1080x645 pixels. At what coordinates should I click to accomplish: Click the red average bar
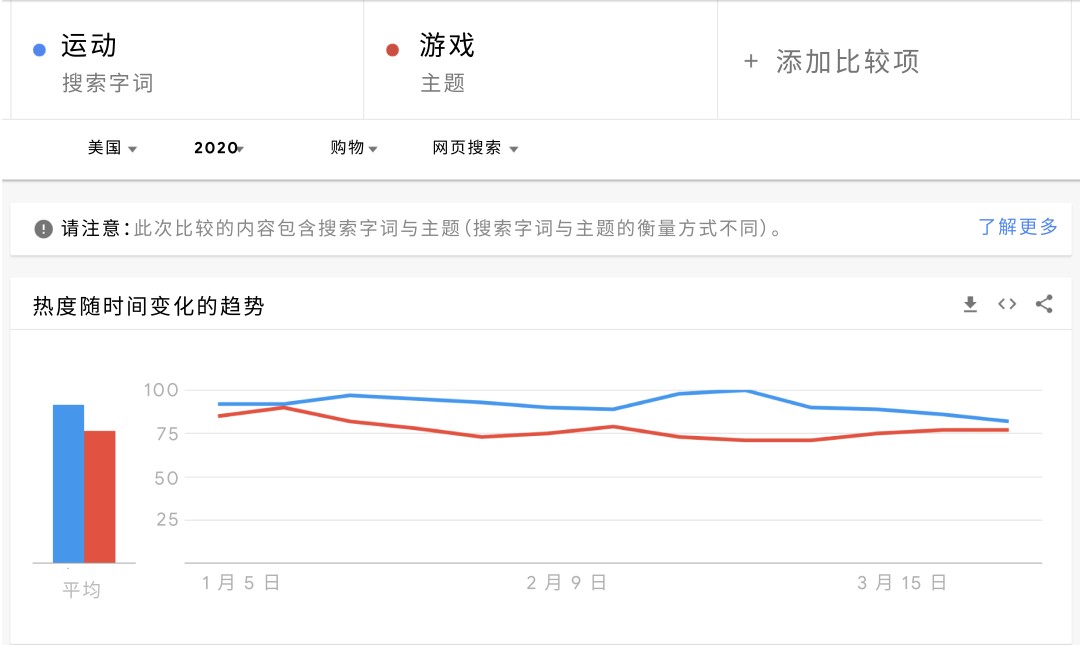[x=100, y=496]
